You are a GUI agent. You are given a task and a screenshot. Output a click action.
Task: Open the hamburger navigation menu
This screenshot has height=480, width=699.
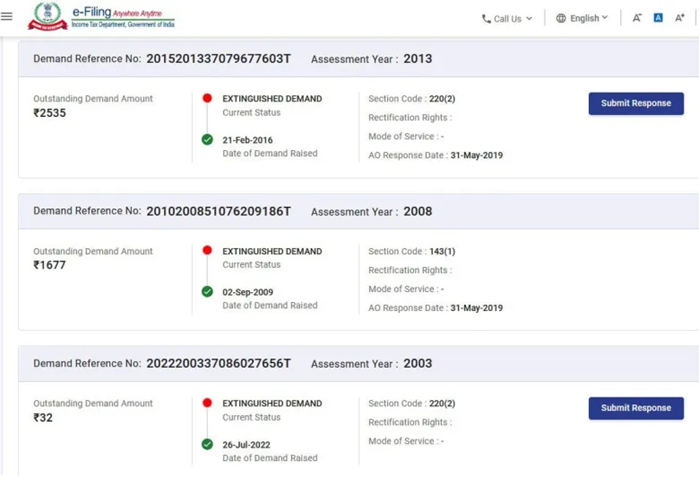pos(7,17)
